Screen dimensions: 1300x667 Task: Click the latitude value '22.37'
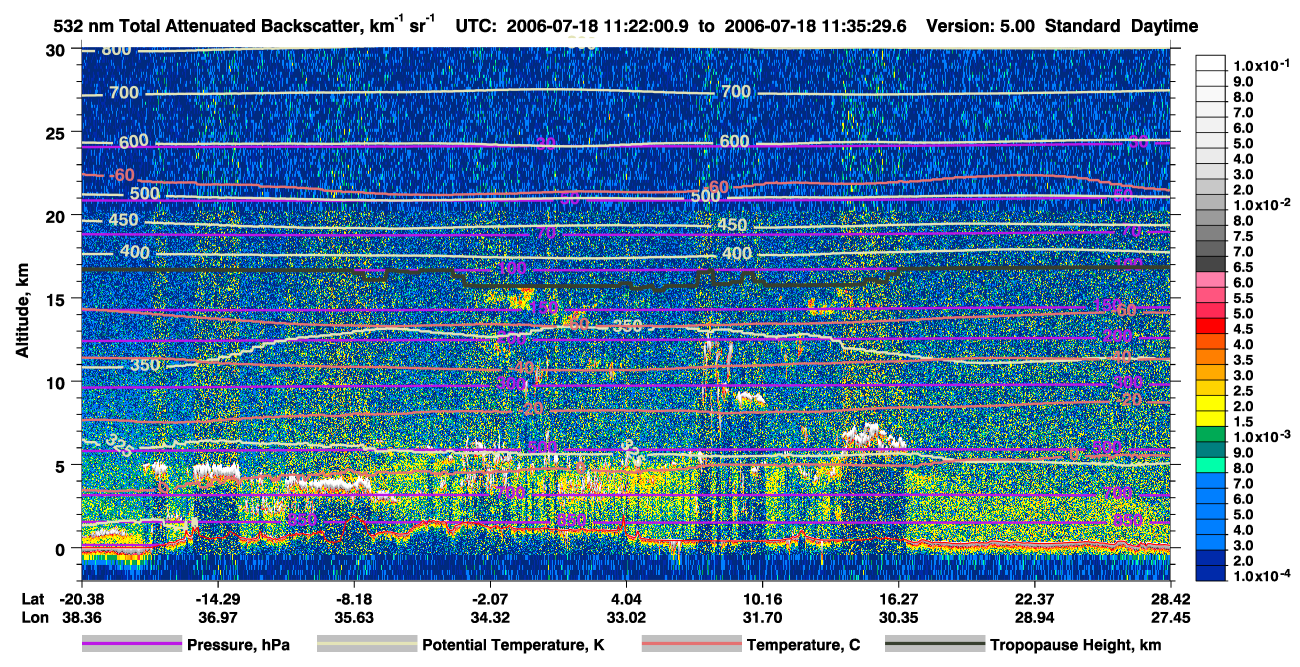pyautogui.click(x=1035, y=599)
